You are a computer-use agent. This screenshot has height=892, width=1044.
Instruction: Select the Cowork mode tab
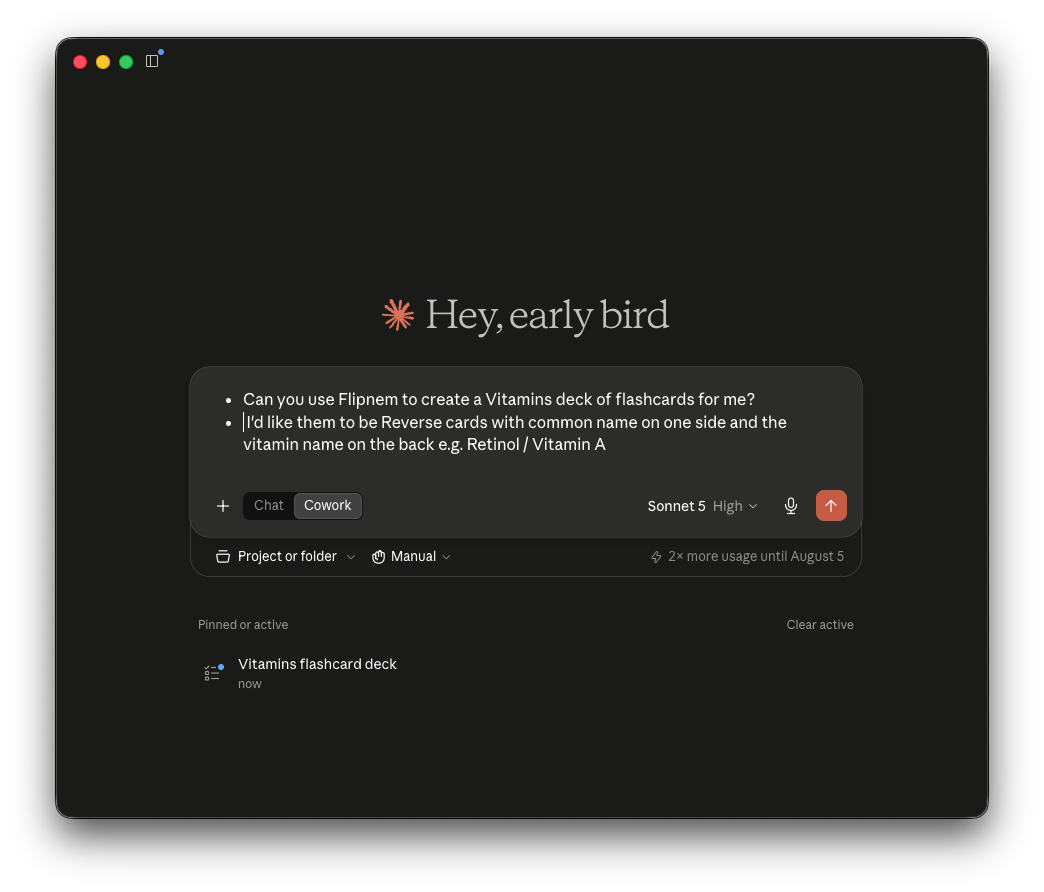coord(328,505)
